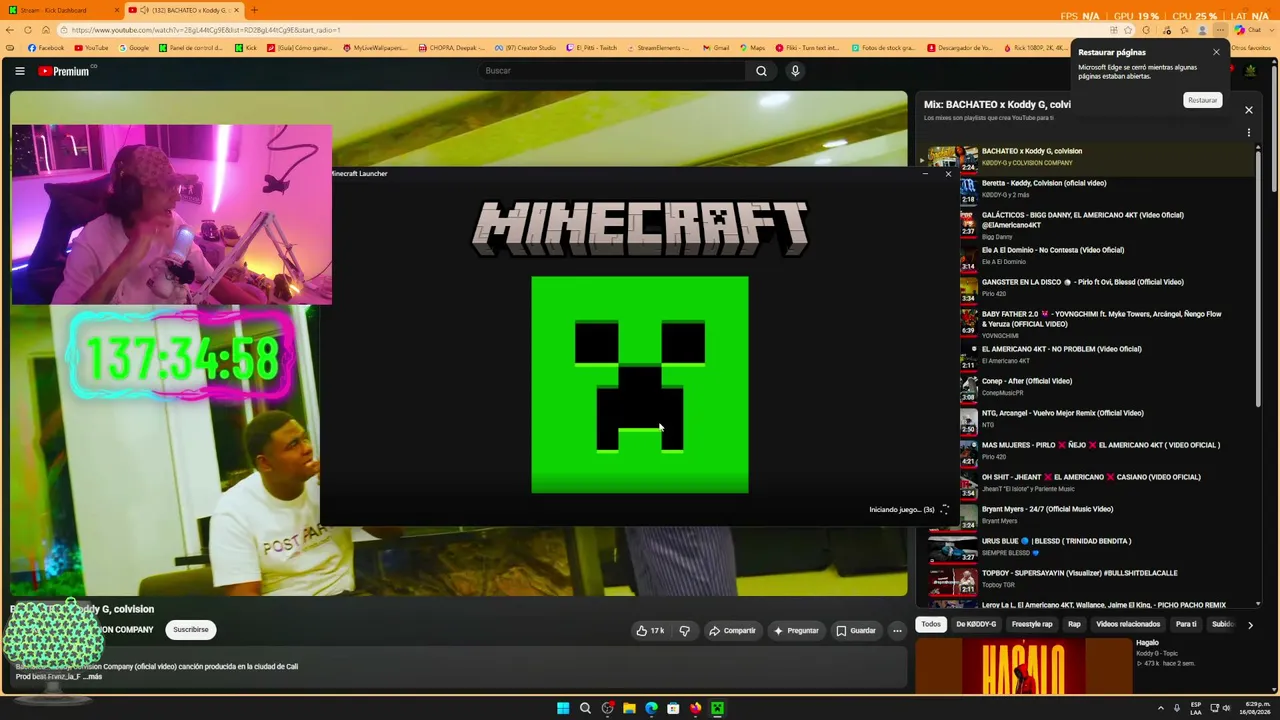Select the 'Videos relacionados' filter chip

[x=1128, y=624]
